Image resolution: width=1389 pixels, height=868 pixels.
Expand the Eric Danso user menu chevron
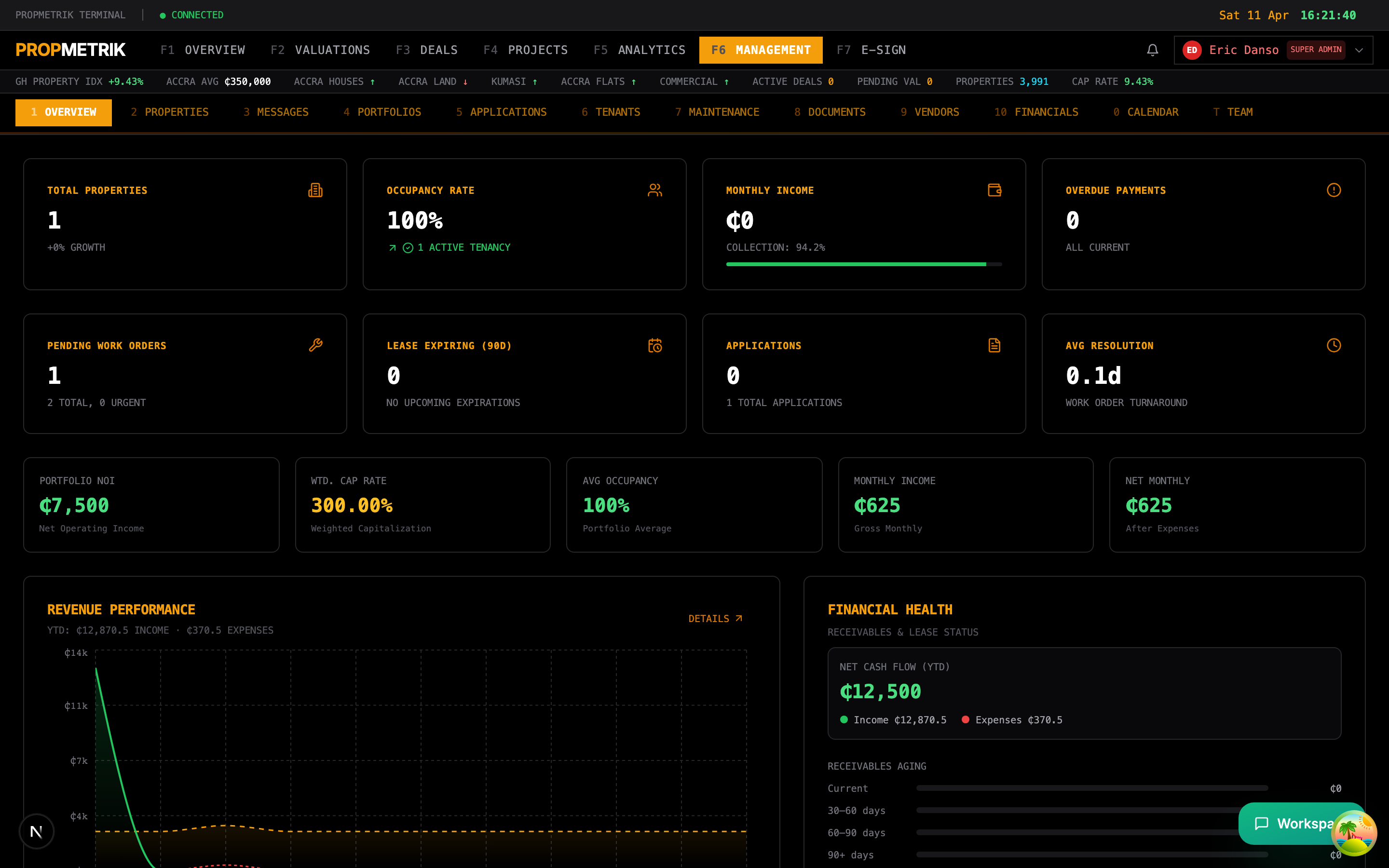tap(1359, 50)
